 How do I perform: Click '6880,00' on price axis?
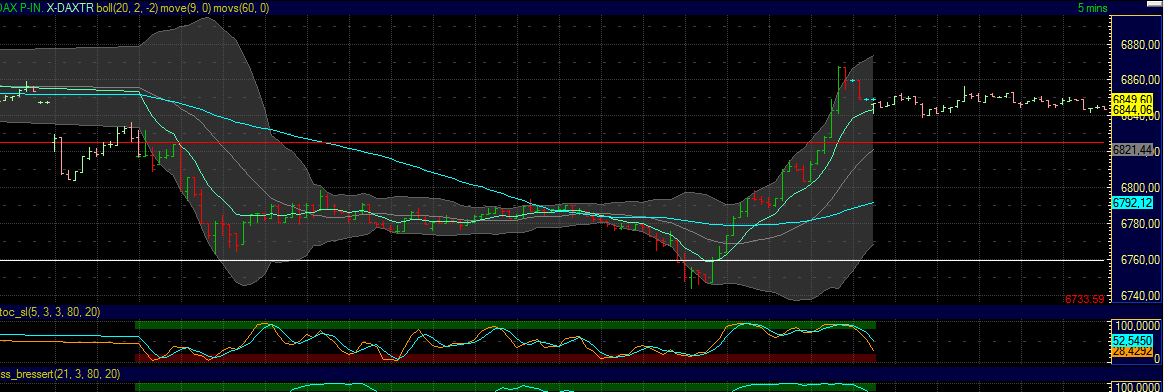(1139, 45)
